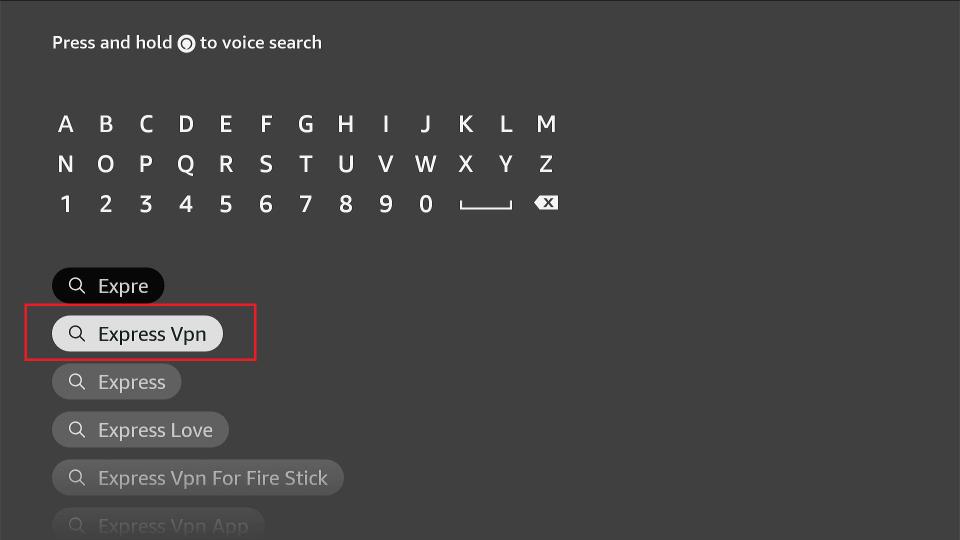The height and width of the screenshot is (540, 960).
Task: Open Express Vpn For Fire Stick suggestion
Action: click(198, 478)
